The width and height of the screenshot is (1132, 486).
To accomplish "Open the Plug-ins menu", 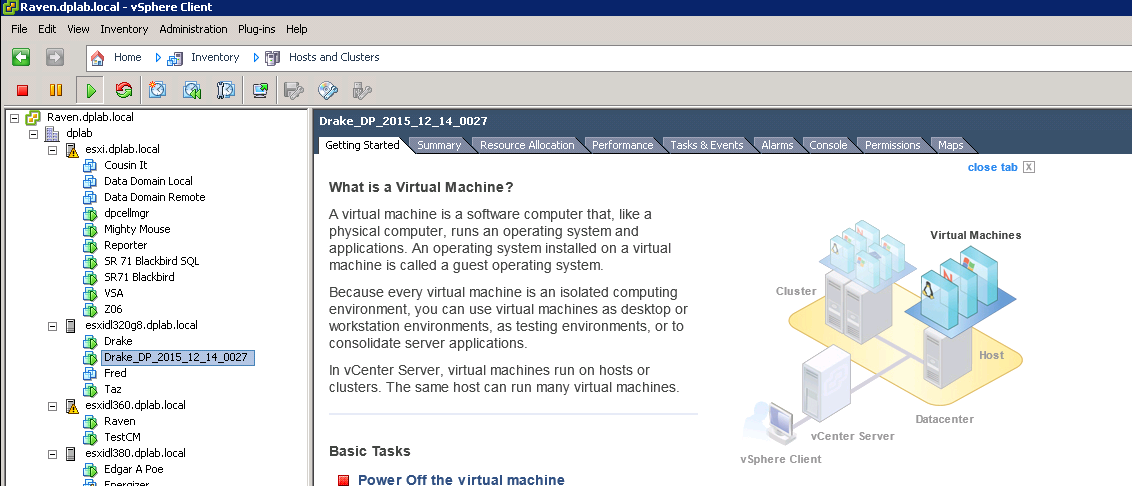I will [258, 29].
